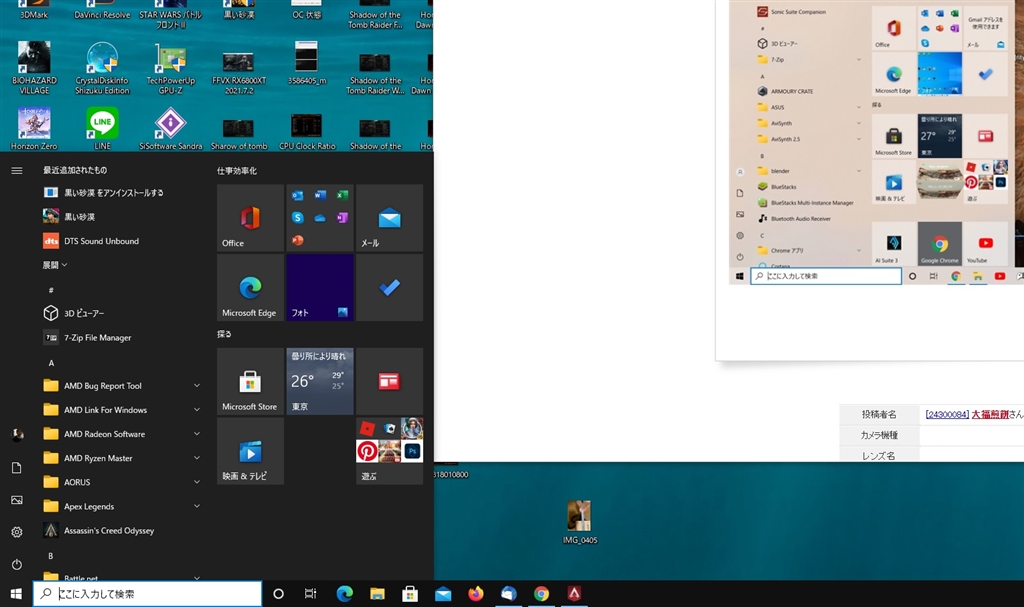This screenshot has height=607, width=1024.
Task: Expand the Apex Legends folder
Action: (x=122, y=507)
